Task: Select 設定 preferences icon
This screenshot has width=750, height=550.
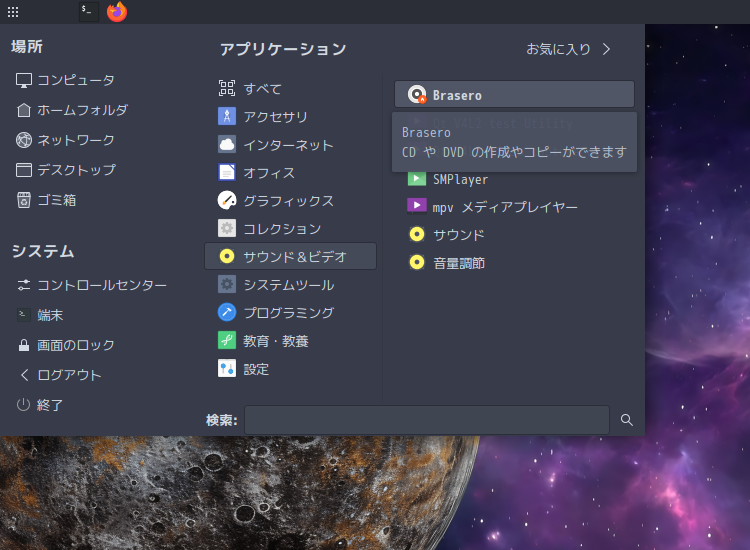Action: tap(227, 368)
